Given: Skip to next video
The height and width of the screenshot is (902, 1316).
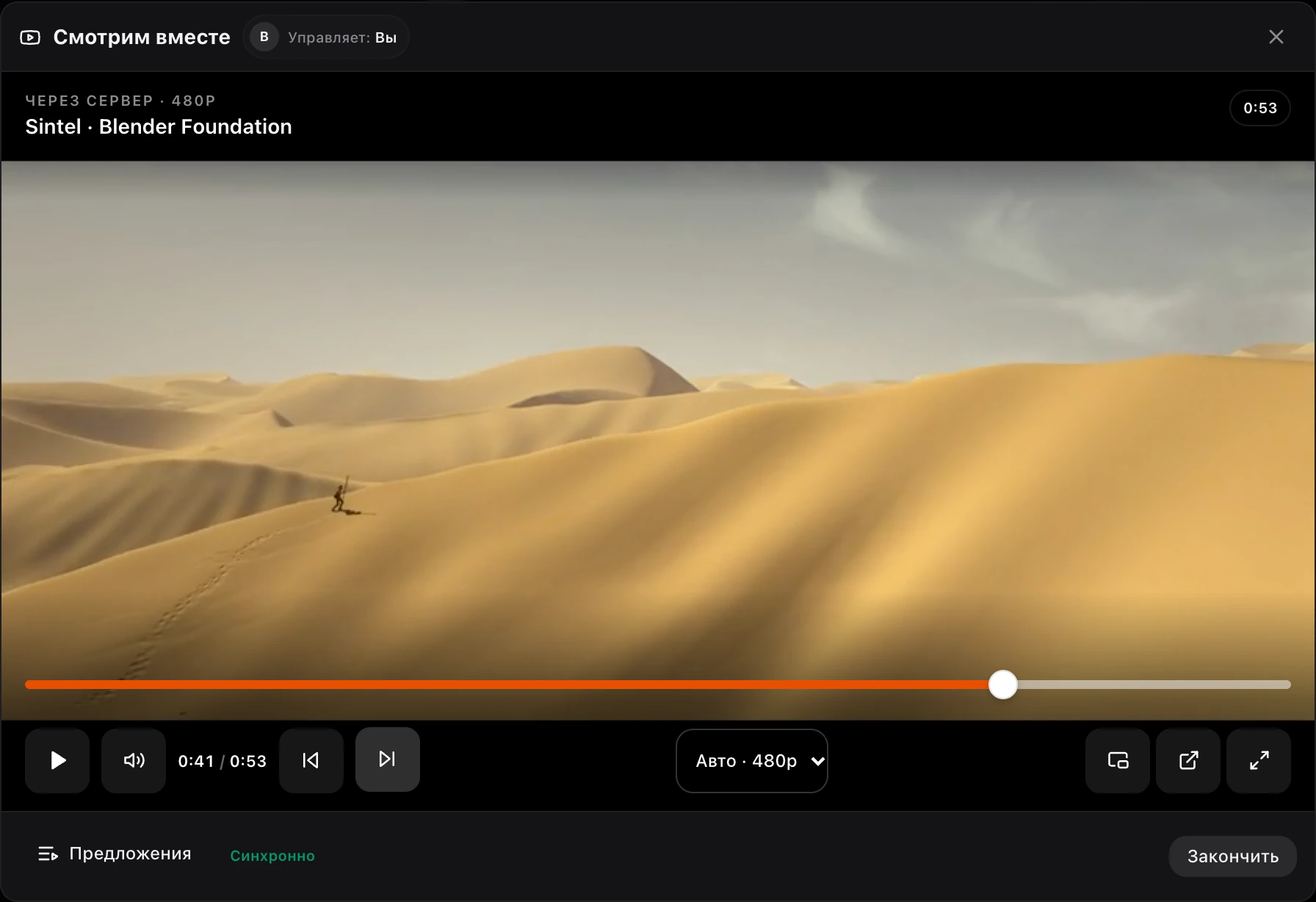Looking at the screenshot, I should coord(388,760).
